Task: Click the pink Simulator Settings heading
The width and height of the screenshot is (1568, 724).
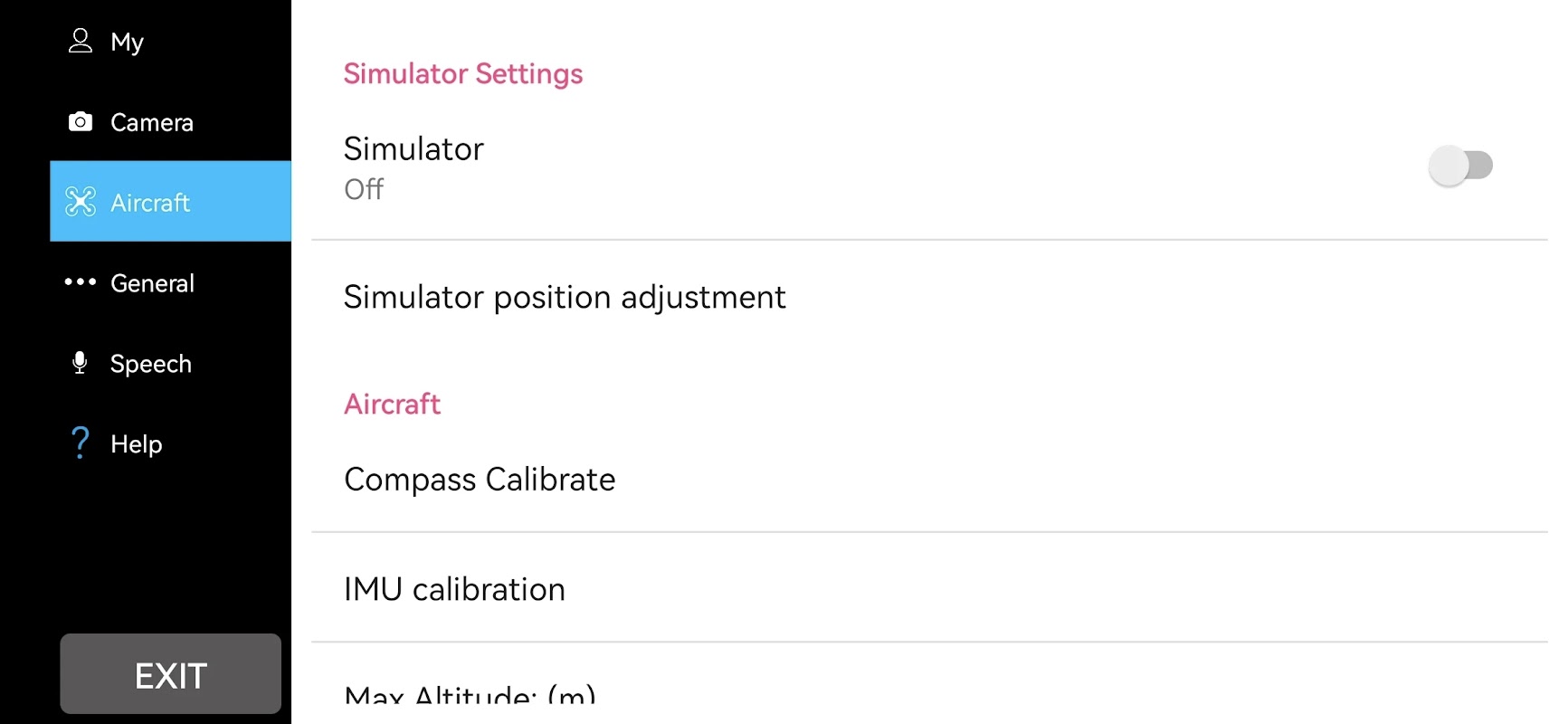Action: click(462, 73)
